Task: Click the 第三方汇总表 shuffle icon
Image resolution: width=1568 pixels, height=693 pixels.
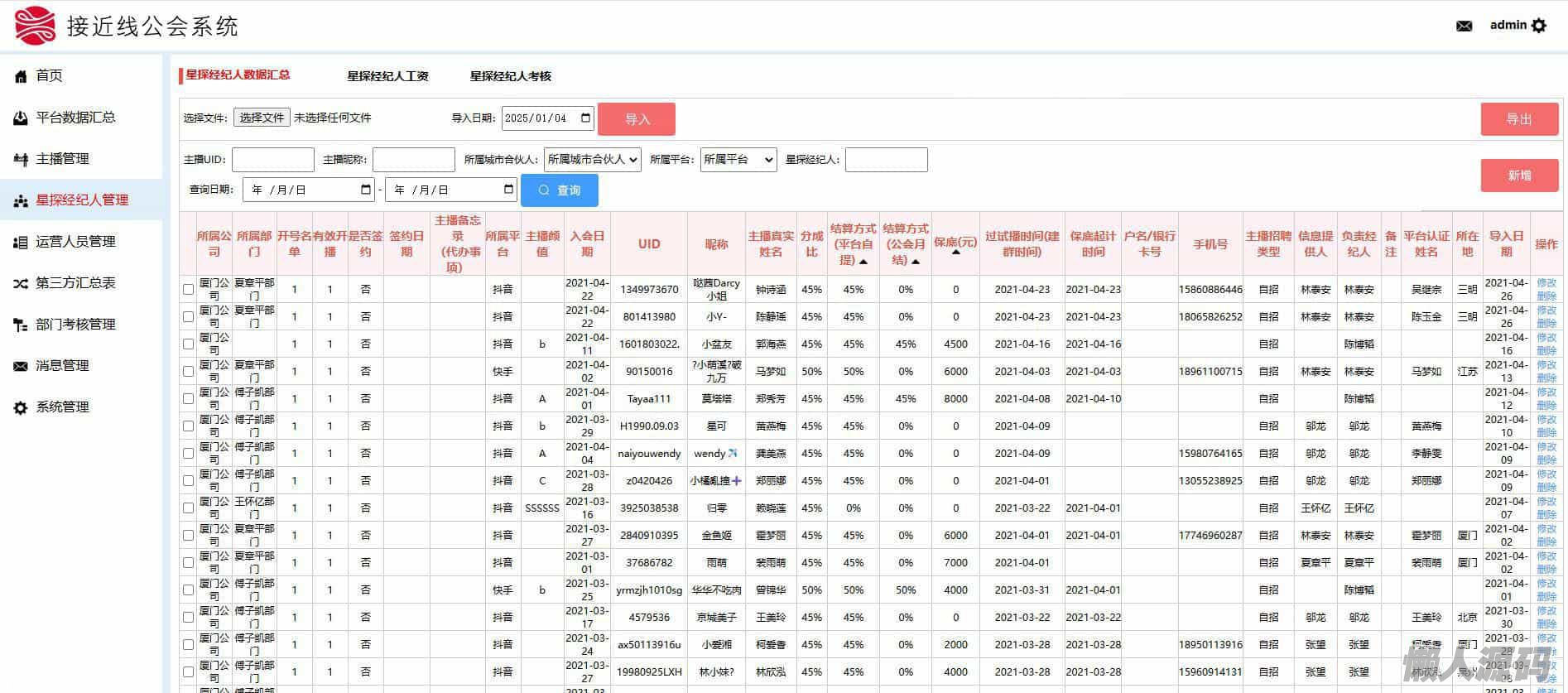Action: [21, 283]
